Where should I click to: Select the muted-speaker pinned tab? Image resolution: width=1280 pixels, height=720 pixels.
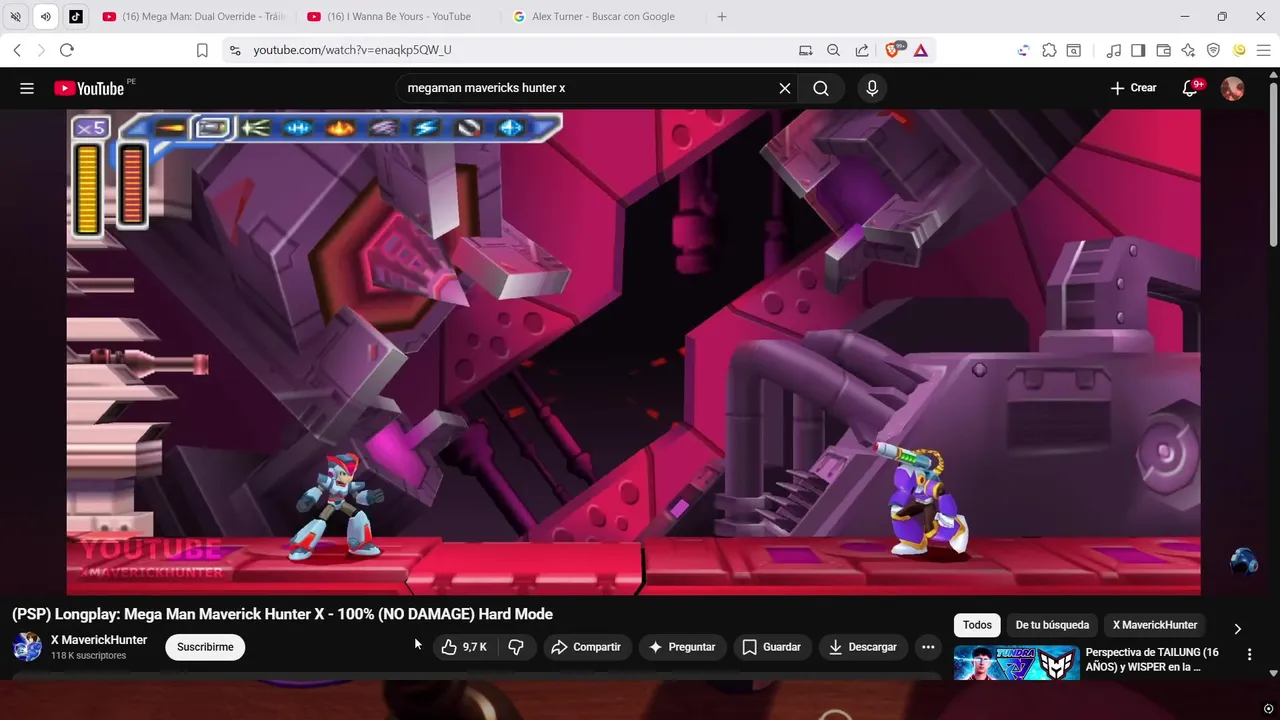click(15, 16)
